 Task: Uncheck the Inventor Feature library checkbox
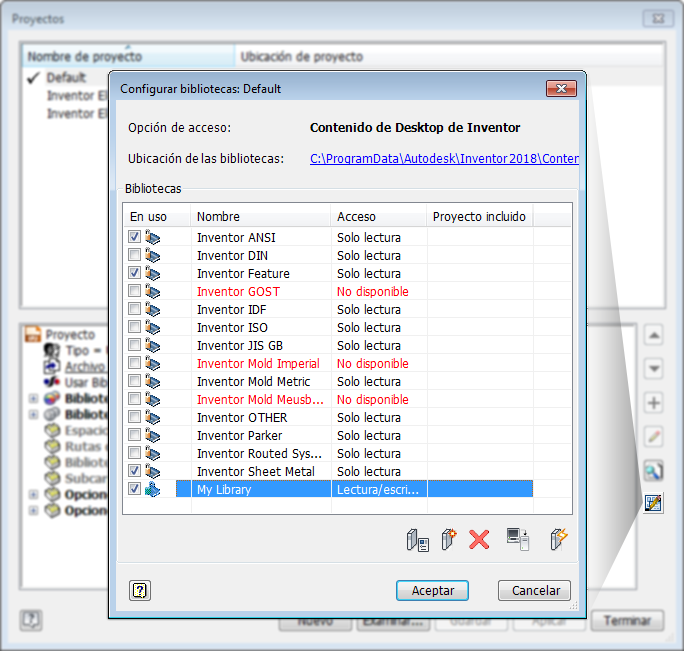[x=134, y=273]
